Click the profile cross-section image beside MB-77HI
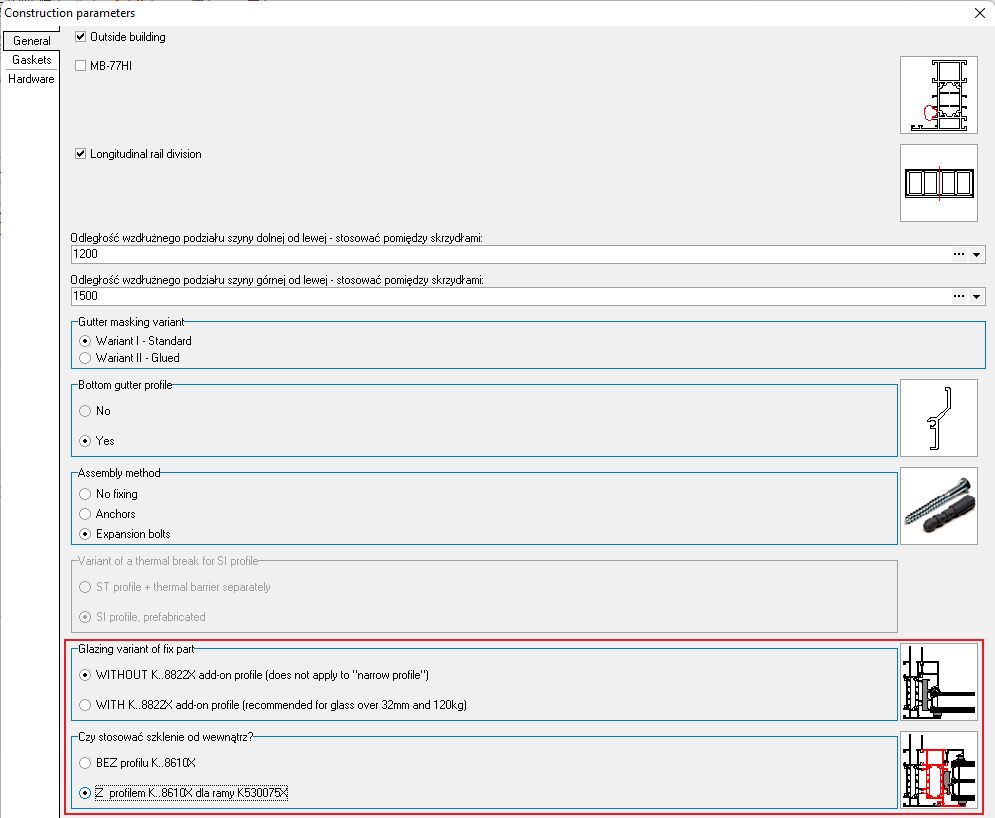This screenshot has width=995, height=818. [938, 95]
